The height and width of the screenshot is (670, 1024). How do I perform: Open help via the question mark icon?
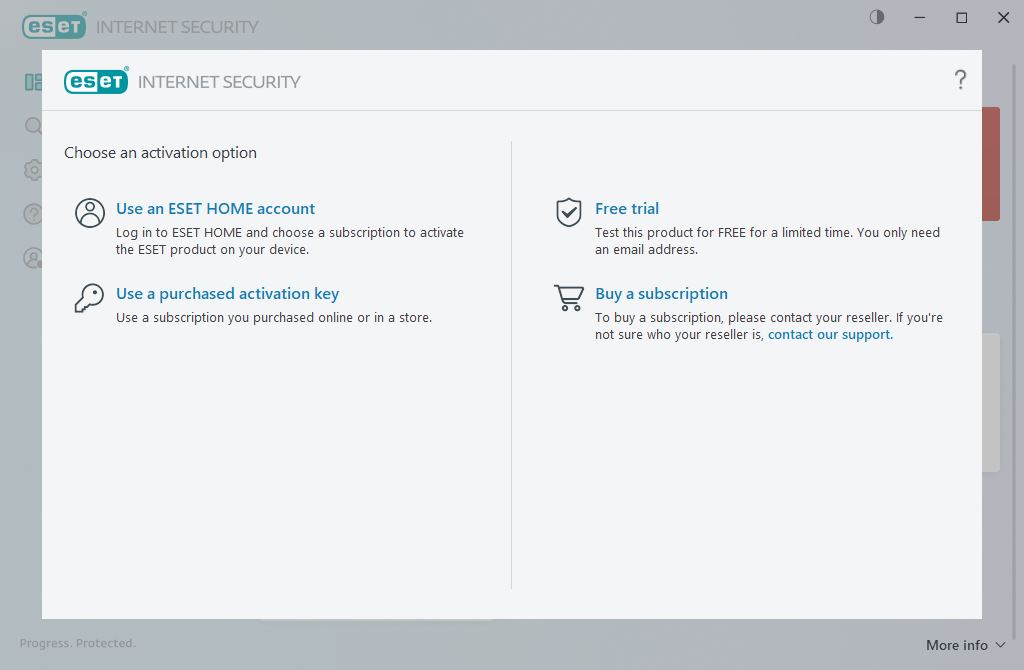click(960, 80)
